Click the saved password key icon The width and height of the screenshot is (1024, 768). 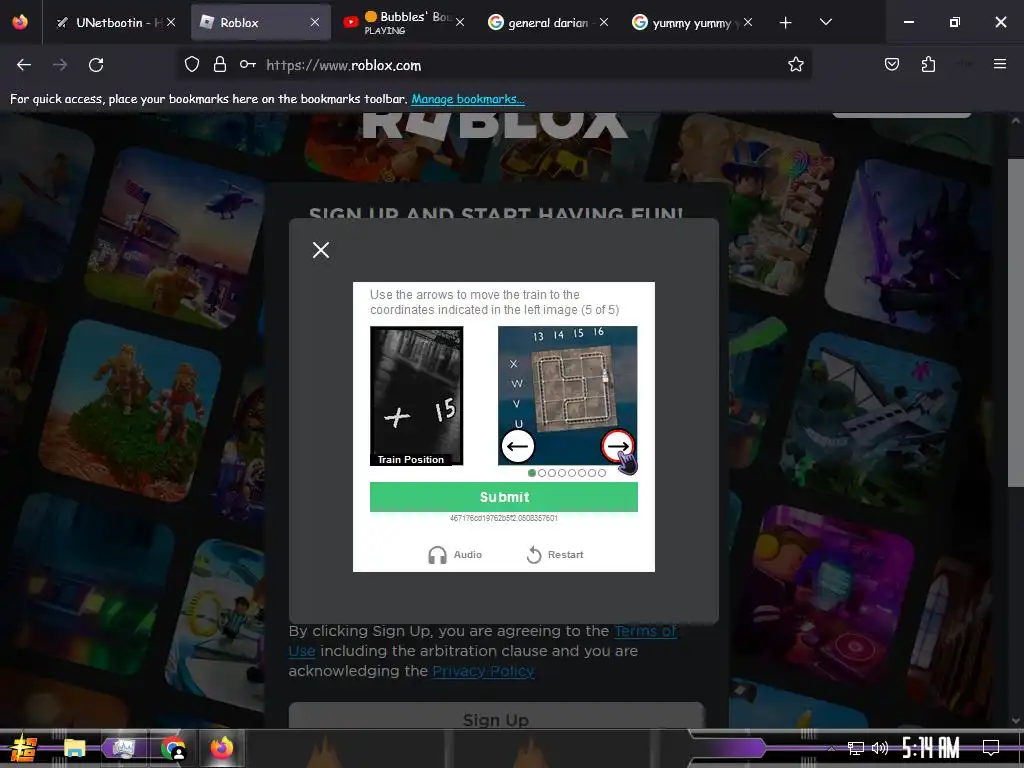point(248,65)
